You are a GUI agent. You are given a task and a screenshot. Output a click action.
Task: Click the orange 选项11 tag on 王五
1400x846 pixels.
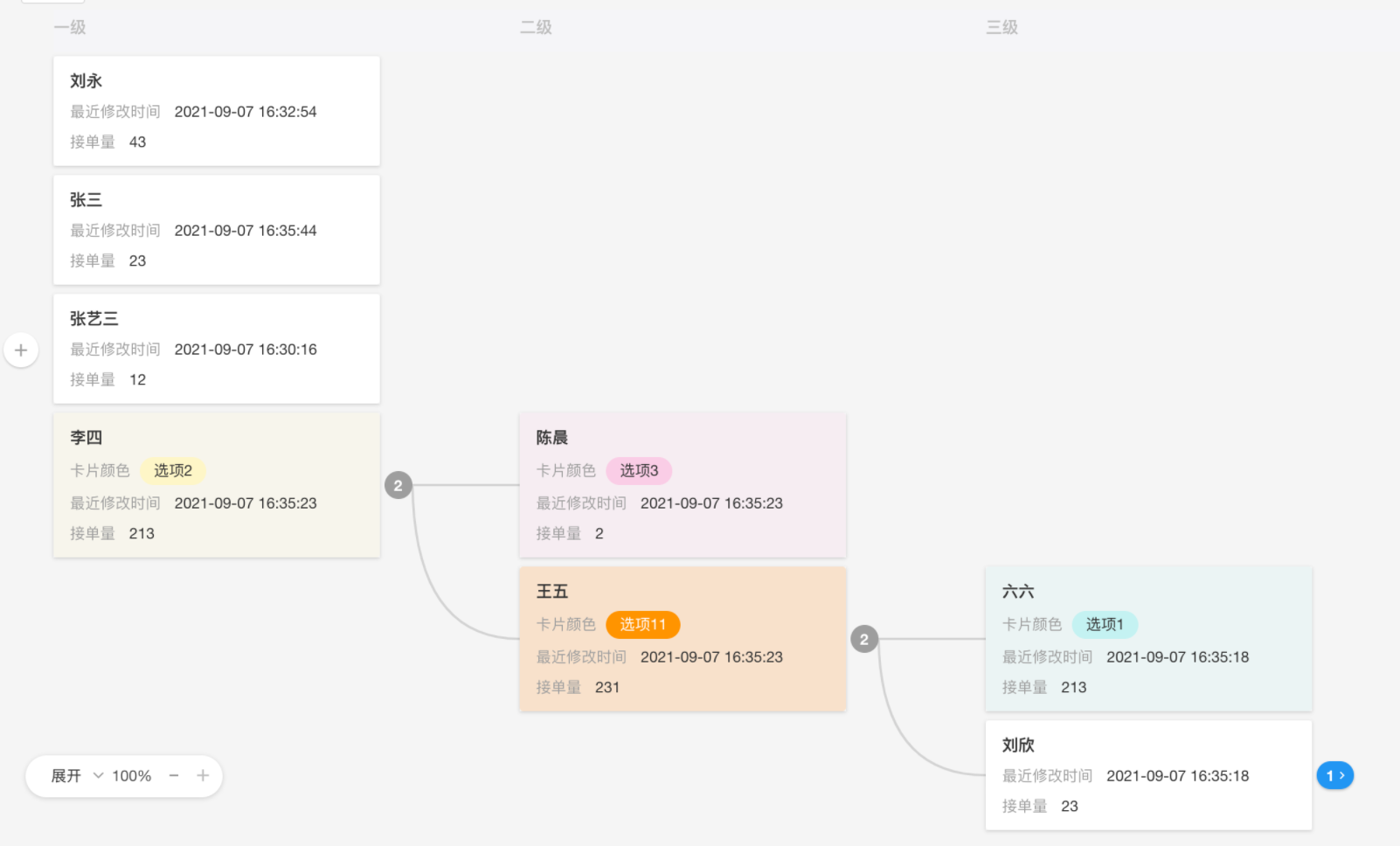(642, 624)
